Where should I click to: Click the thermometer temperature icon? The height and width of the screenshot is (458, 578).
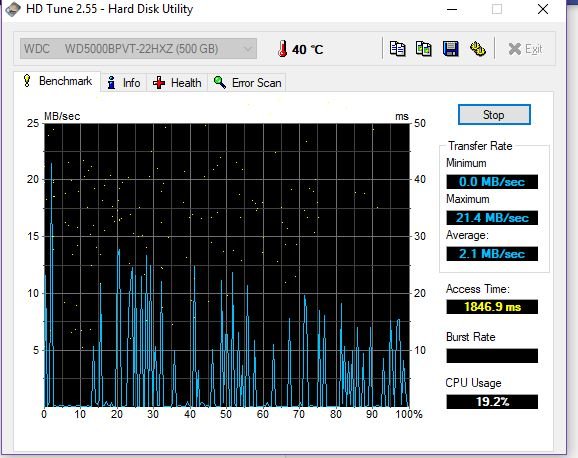282,49
